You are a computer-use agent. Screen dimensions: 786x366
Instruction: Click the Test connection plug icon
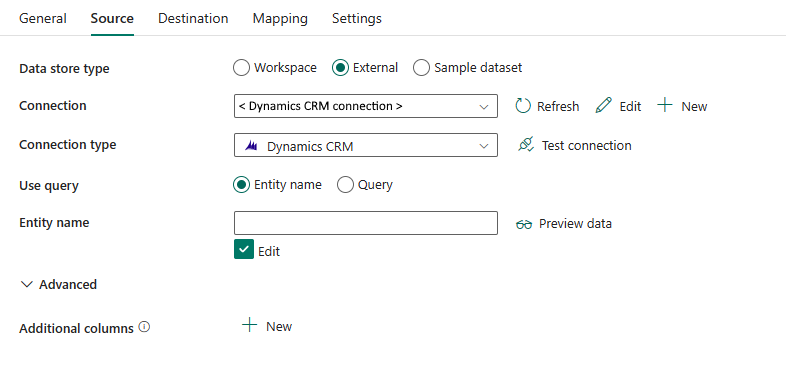(x=526, y=145)
